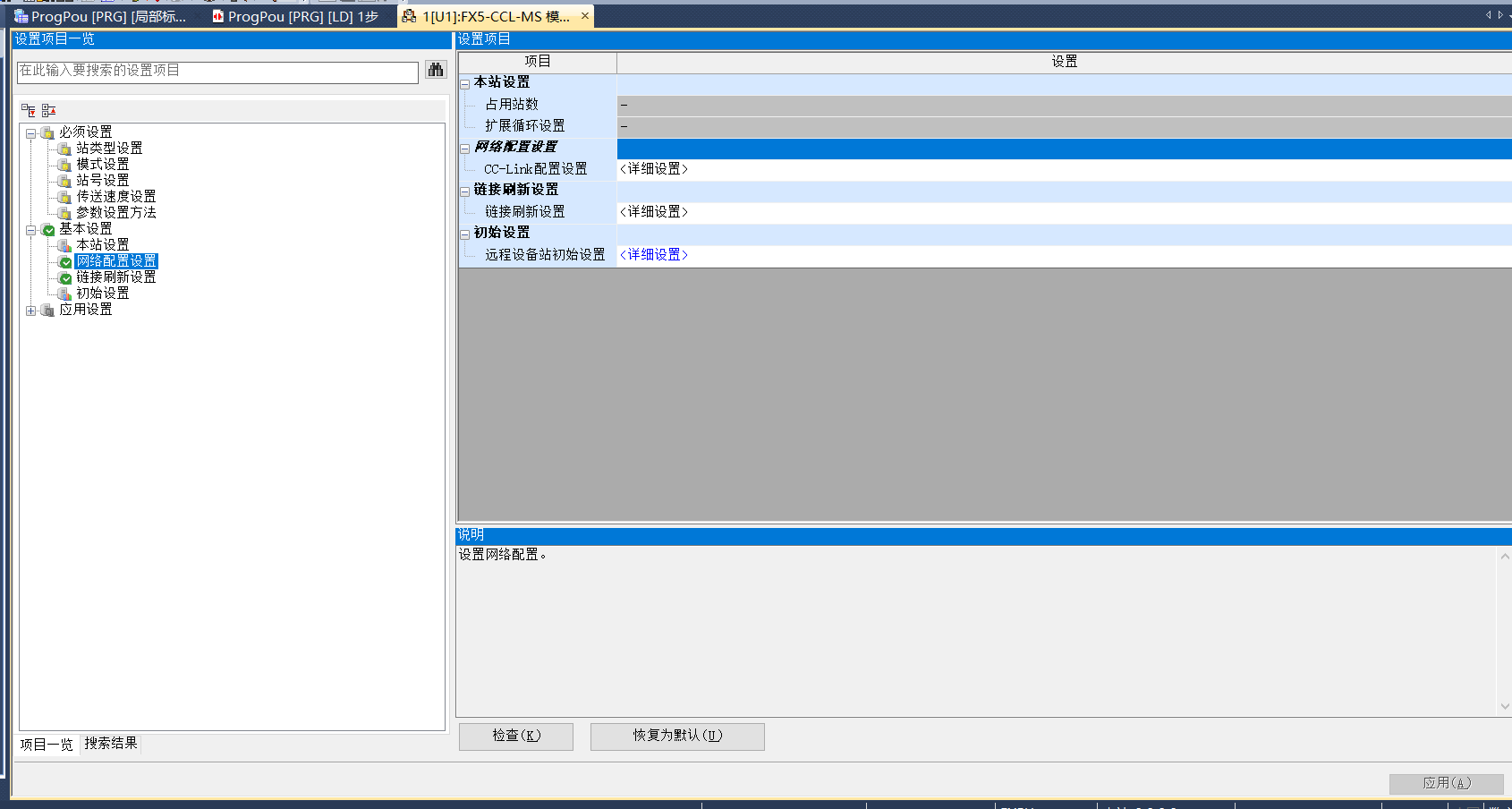1512x809 pixels.
Task: Close the FX5-CCL-MS module tab
Action: [585, 16]
